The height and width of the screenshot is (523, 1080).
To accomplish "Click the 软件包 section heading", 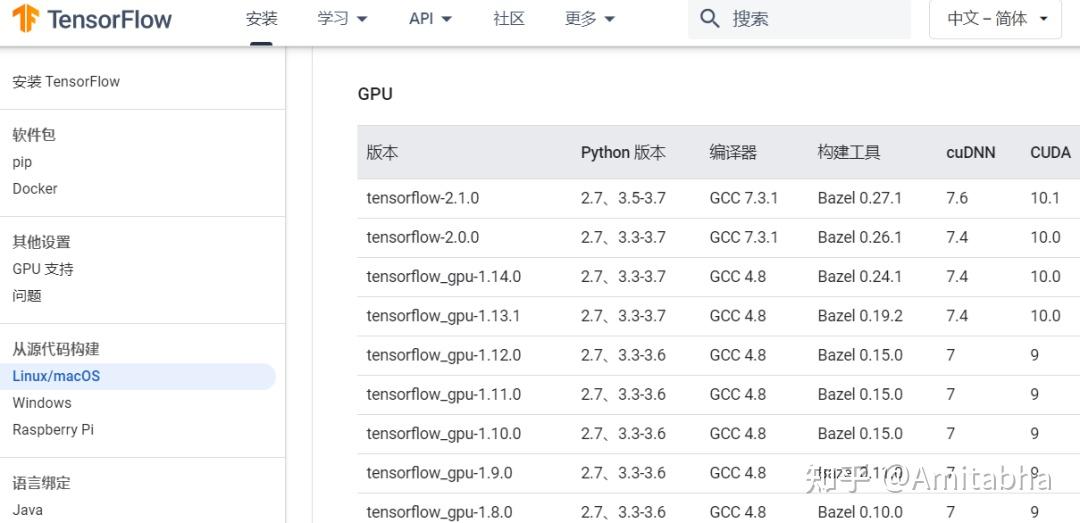I will pyautogui.click(x=34, y=134).
